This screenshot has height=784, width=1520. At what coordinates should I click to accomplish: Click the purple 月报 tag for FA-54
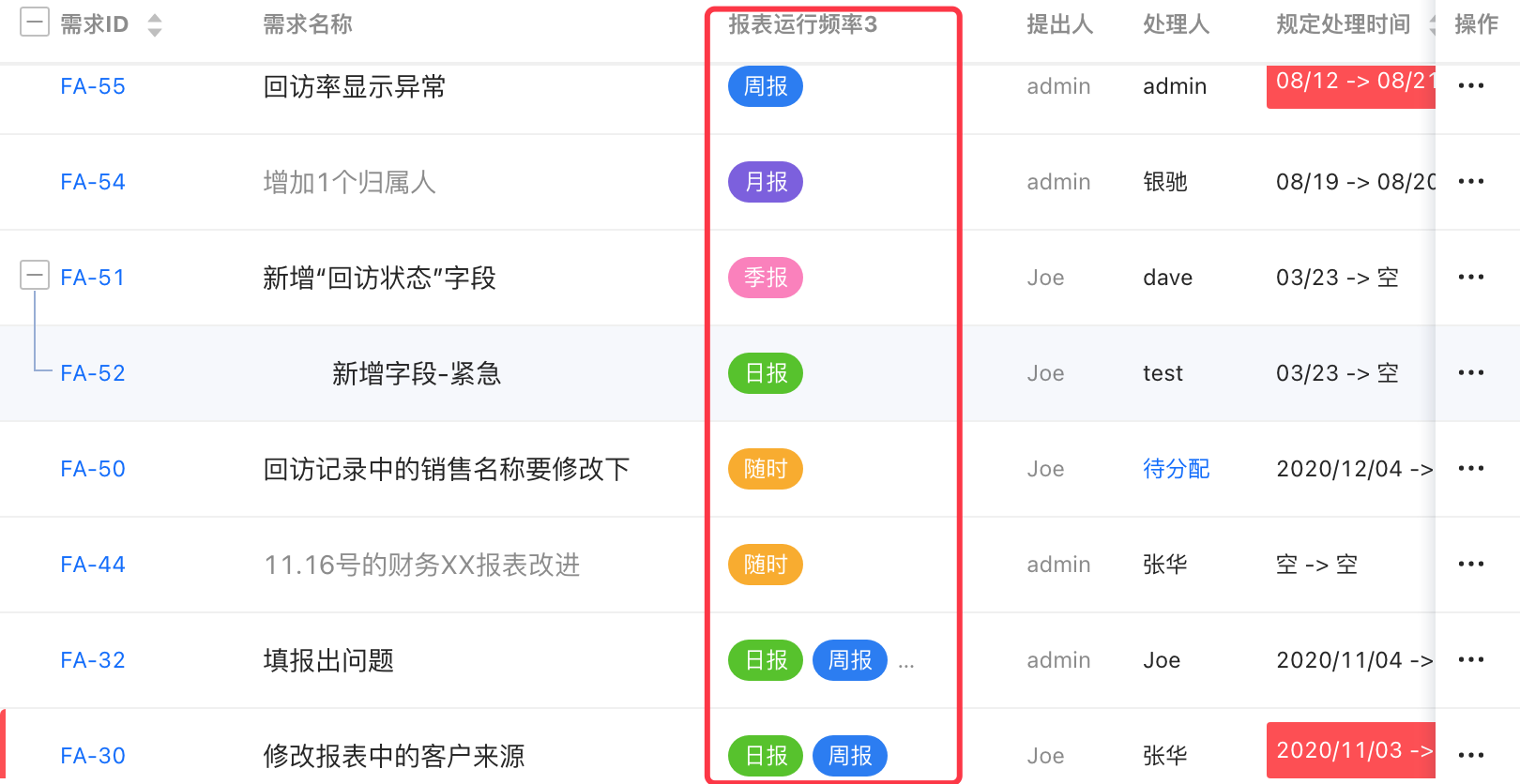[x=766, y=182]
